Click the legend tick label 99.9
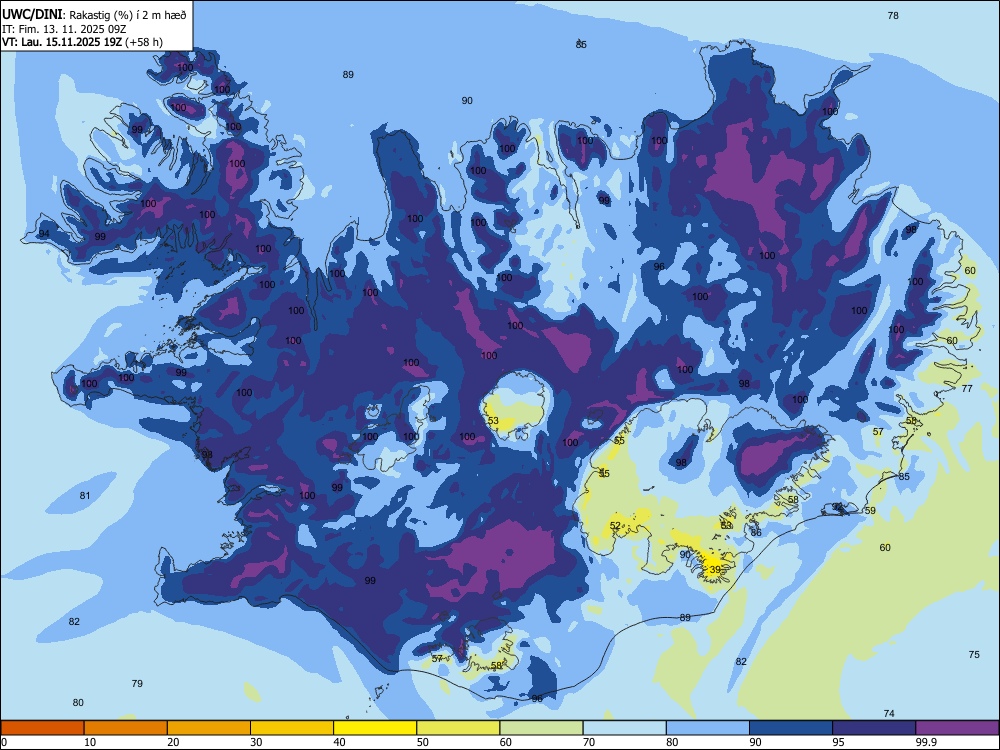The image size is (1000, 750). [926, 742]
